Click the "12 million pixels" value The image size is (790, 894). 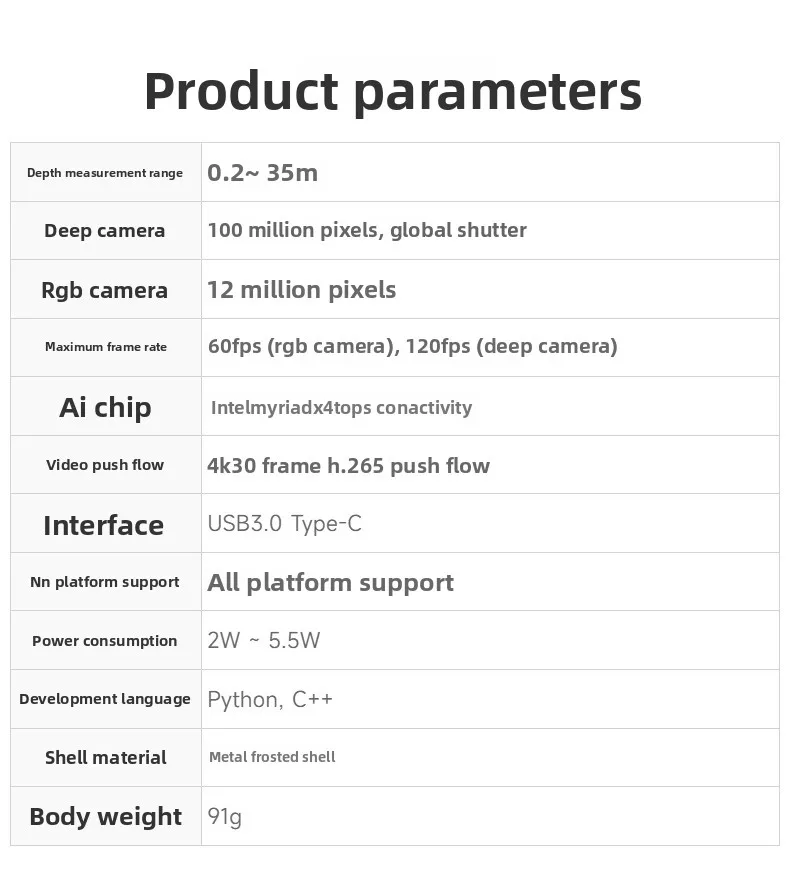tap(301, 290)
